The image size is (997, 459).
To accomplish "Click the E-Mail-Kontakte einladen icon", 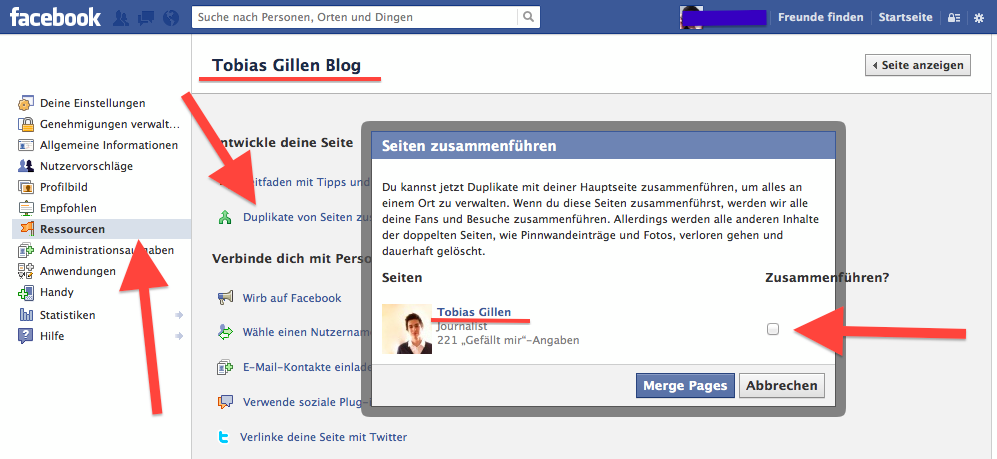I will pos(225,367).
